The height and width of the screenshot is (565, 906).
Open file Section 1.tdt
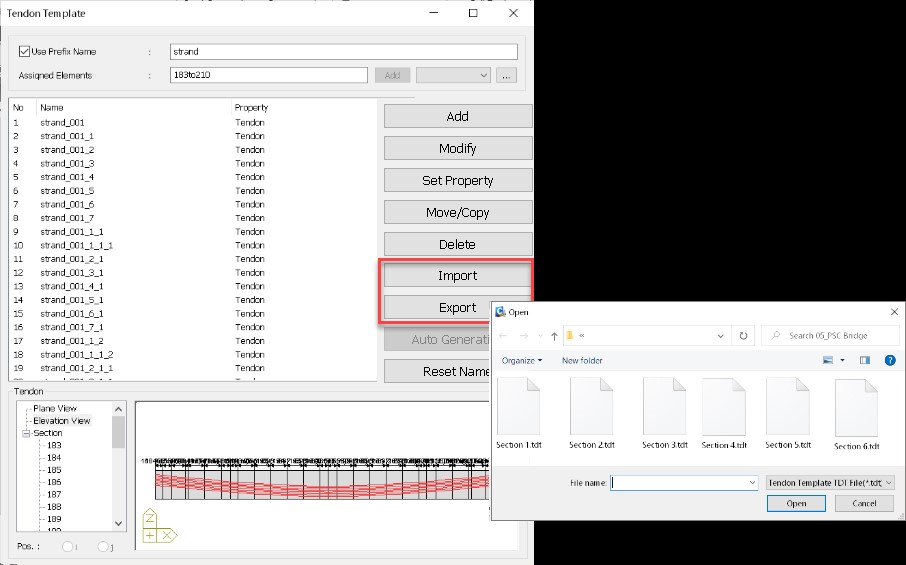[x=519, y=414]
